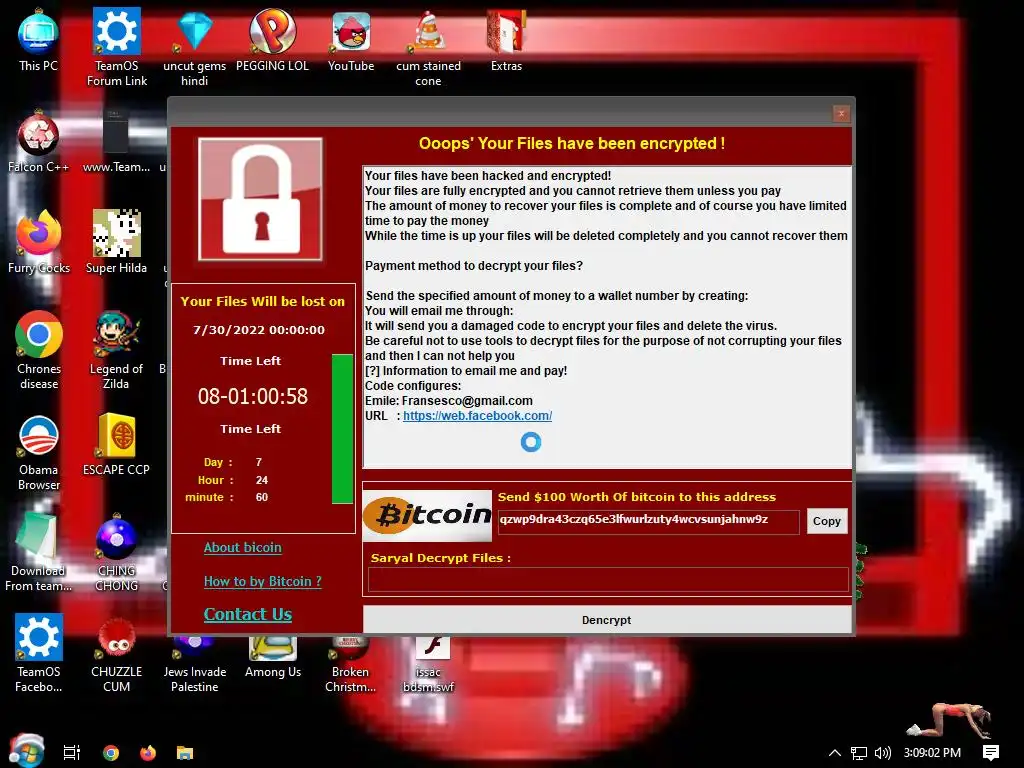Open the uncut gems hindi icon
The image size is (1024, 768).
tap(195, 47)
